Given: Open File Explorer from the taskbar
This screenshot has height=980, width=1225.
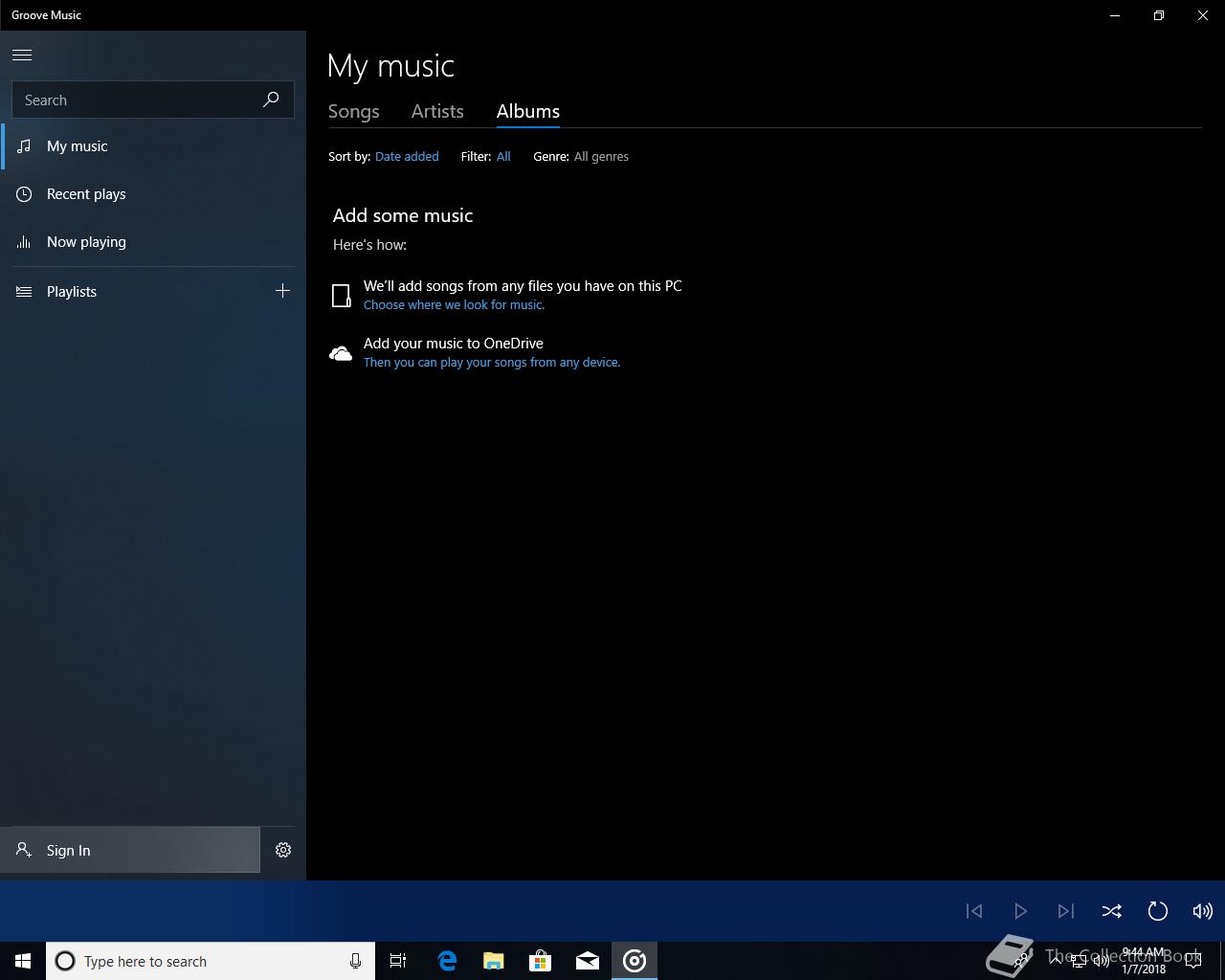Looking at the screenshot, I should click(x=494, y=961).
